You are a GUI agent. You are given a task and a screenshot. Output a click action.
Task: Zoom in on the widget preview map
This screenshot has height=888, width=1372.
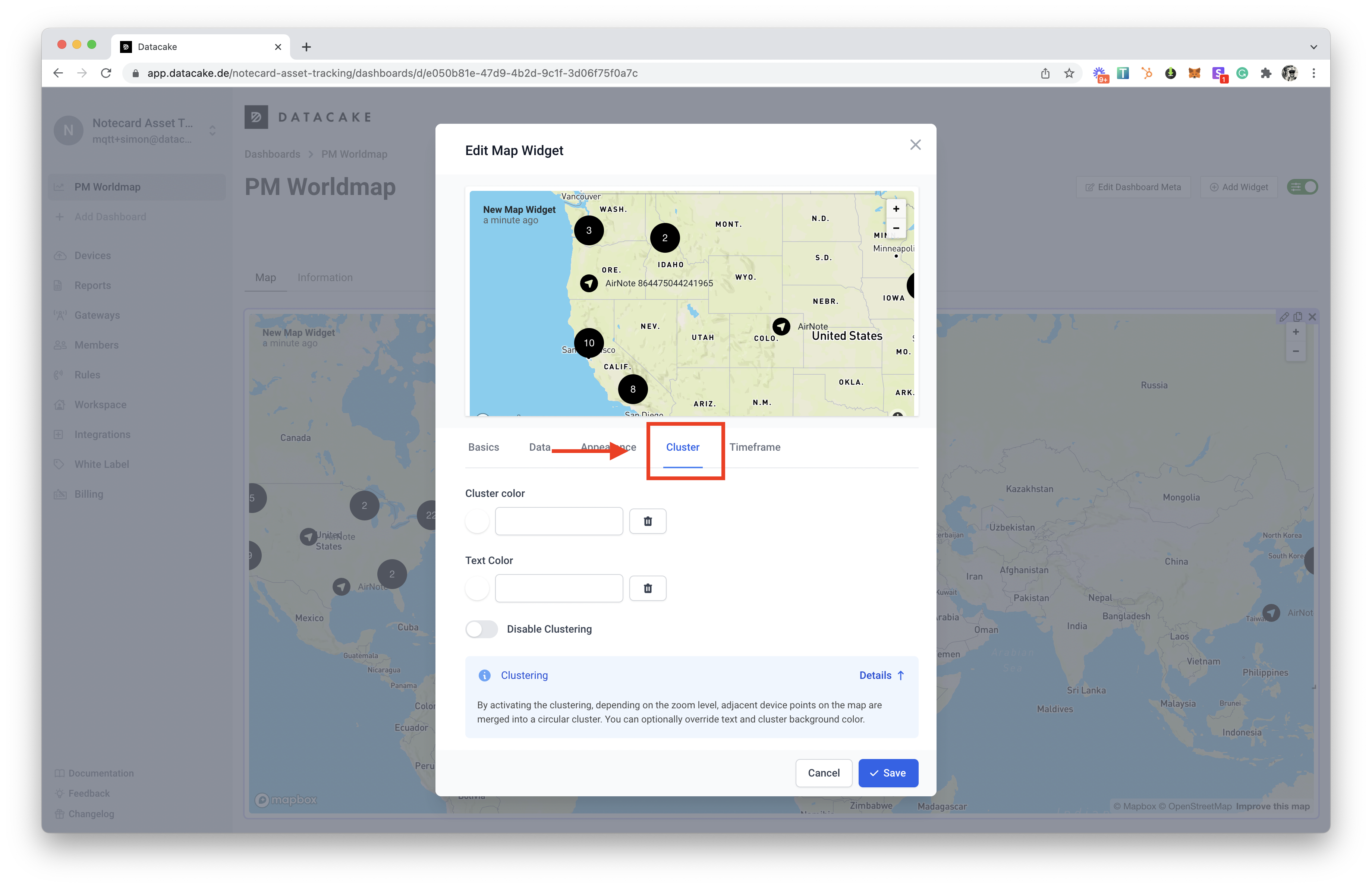point(896,209)
